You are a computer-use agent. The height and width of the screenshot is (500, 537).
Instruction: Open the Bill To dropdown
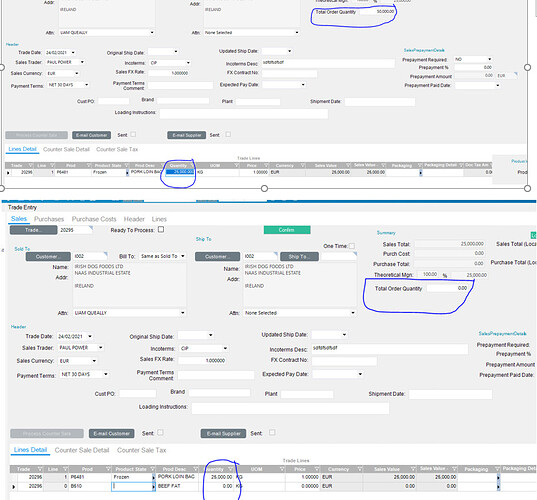tap(163, 256)
